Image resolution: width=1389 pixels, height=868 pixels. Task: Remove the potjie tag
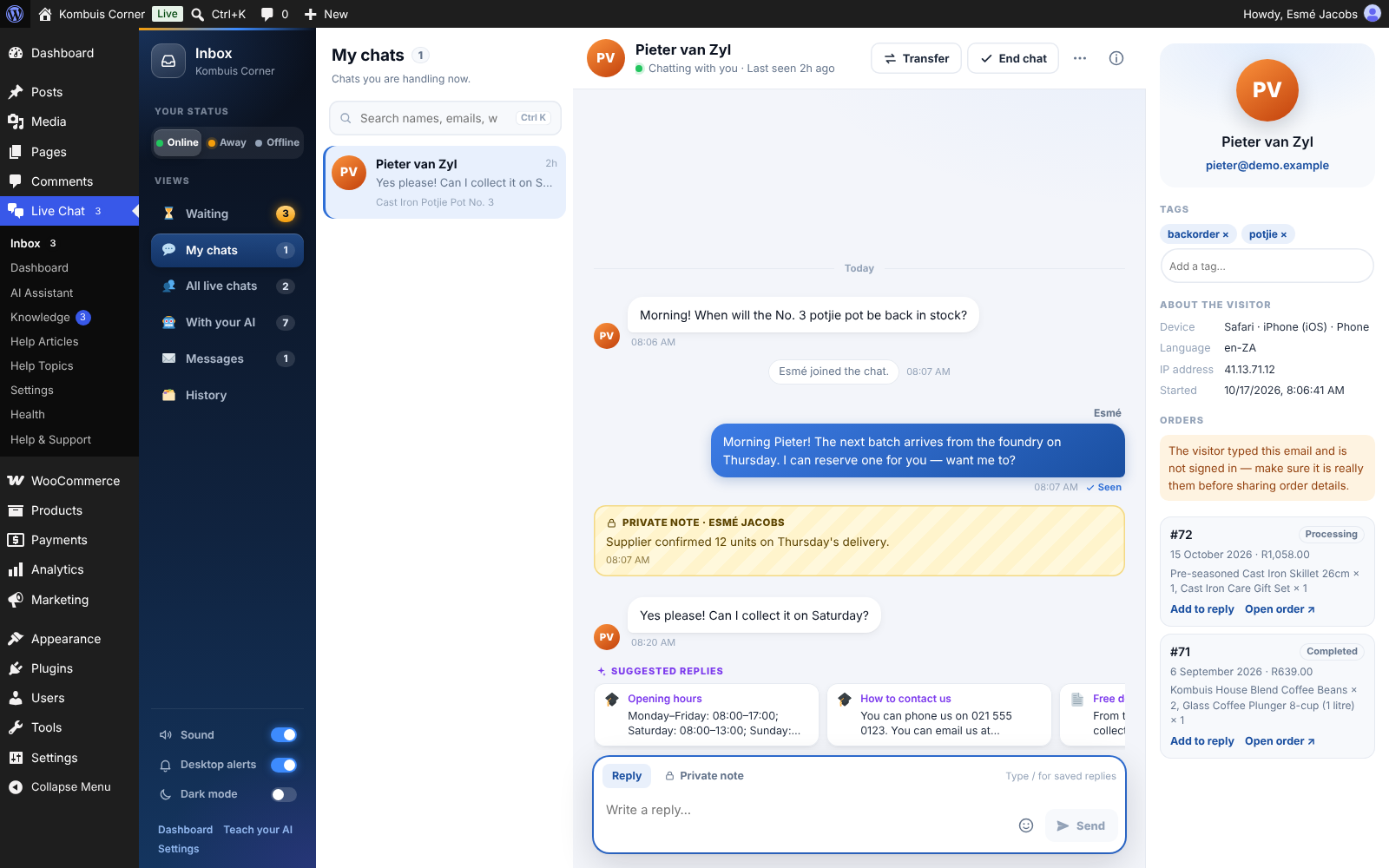pos(1284,234)
